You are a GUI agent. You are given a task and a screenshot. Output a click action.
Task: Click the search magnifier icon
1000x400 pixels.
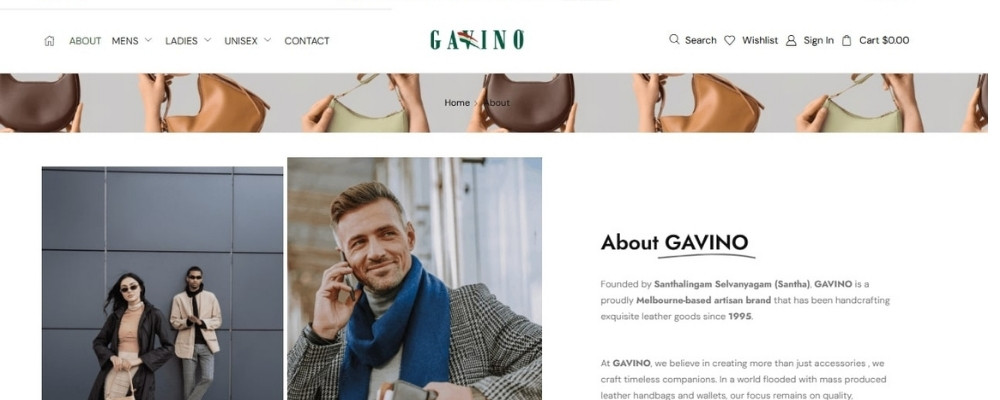(x=674, y=40)
